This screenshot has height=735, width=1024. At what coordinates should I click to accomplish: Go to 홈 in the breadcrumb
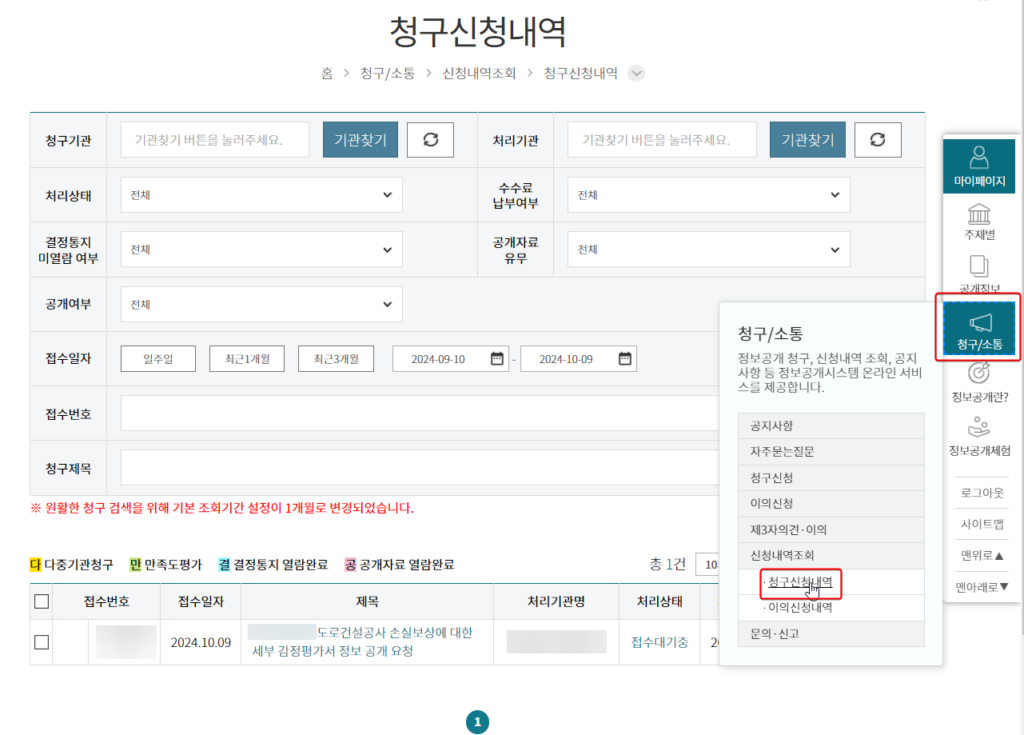pyautogui.click(x=327, y=73)
